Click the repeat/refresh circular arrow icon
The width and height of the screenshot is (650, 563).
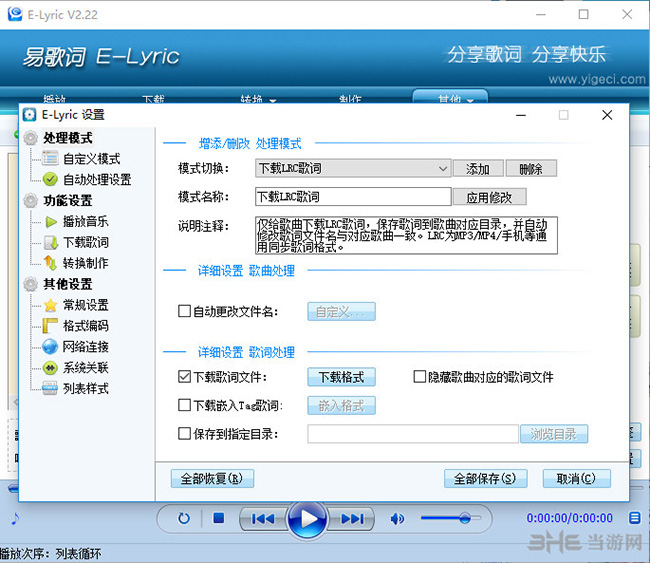click(x=184, y=518)
